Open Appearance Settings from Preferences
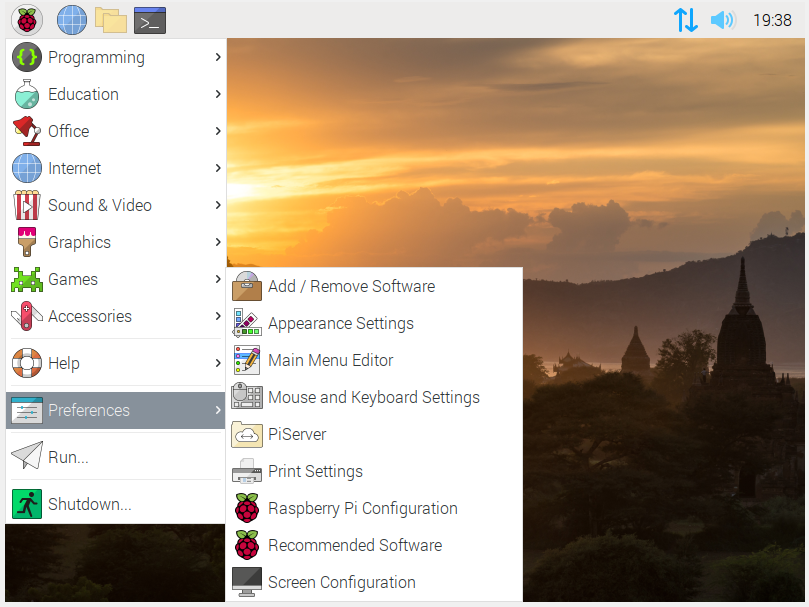 (x=375, y=323)
